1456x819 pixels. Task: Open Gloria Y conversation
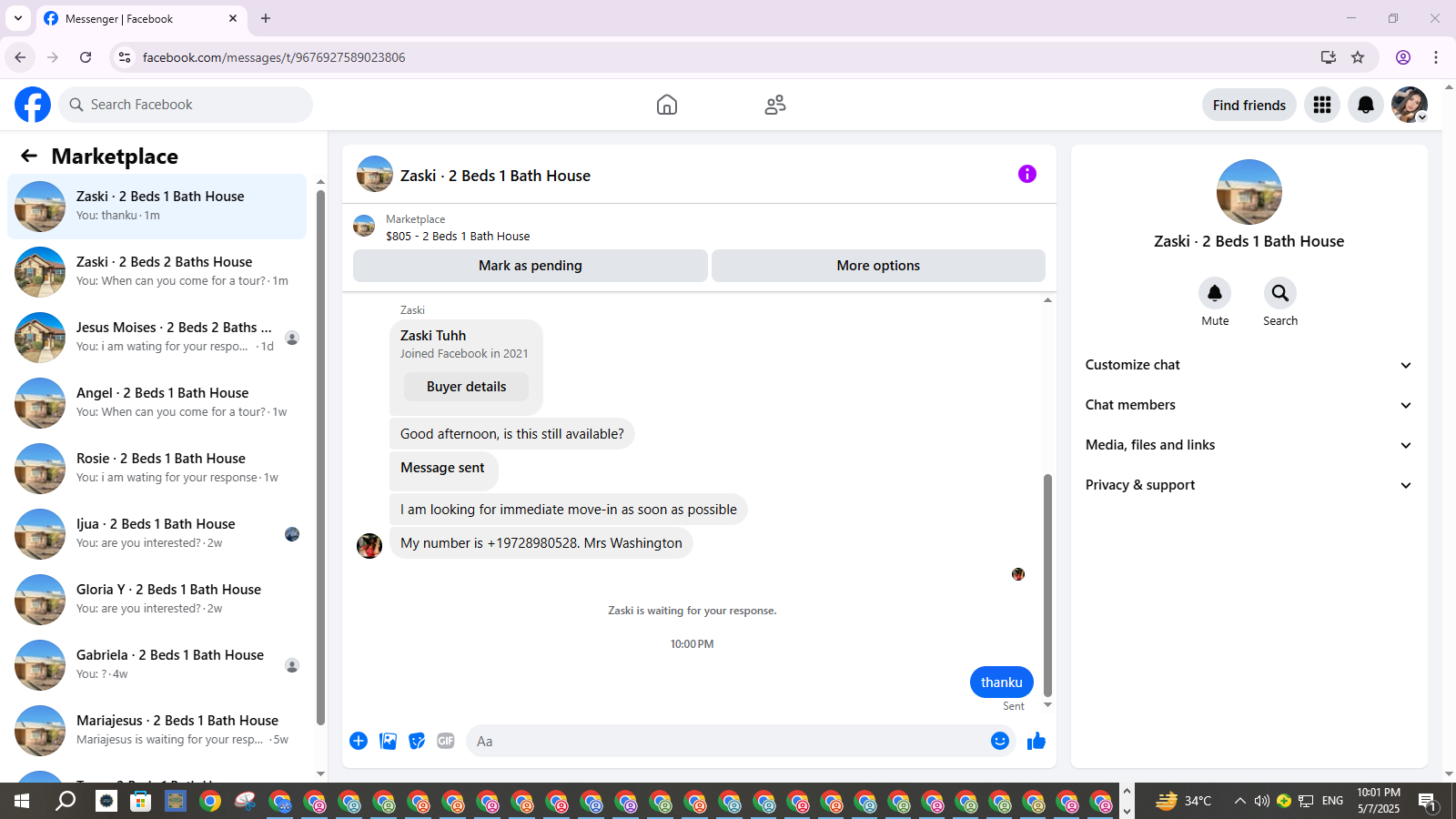point(157,600)
